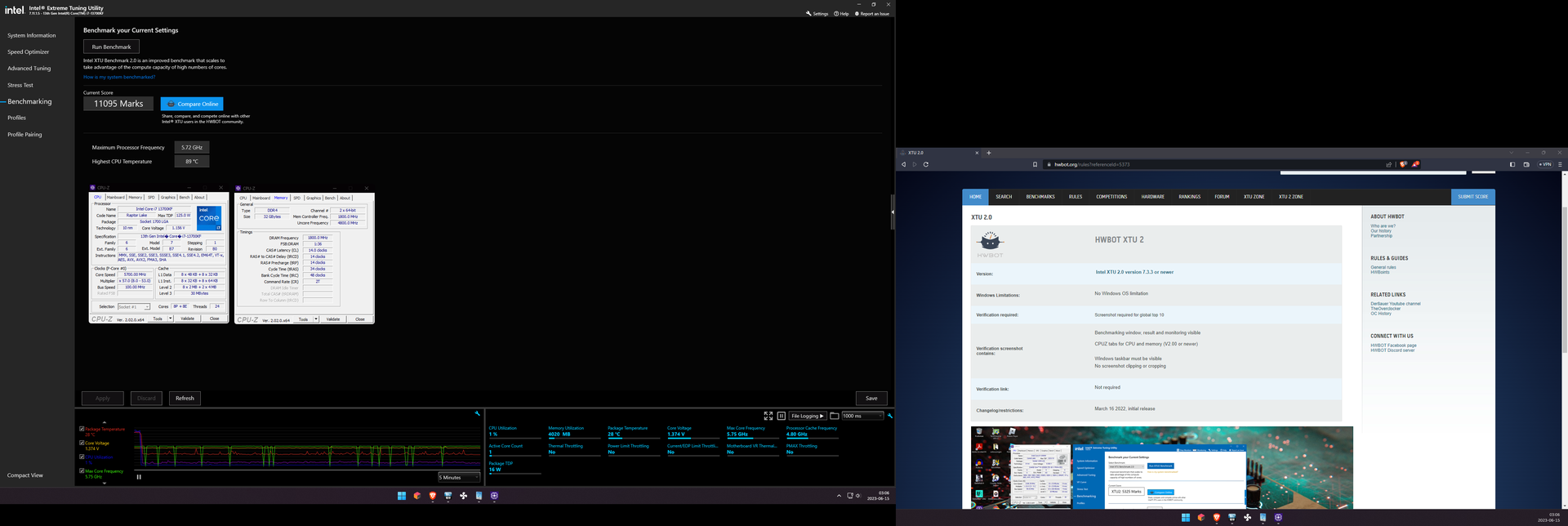1568x526 pixels.
Task: Open Profile Pairing in XTU sidebar
Action: pos(24,135)
